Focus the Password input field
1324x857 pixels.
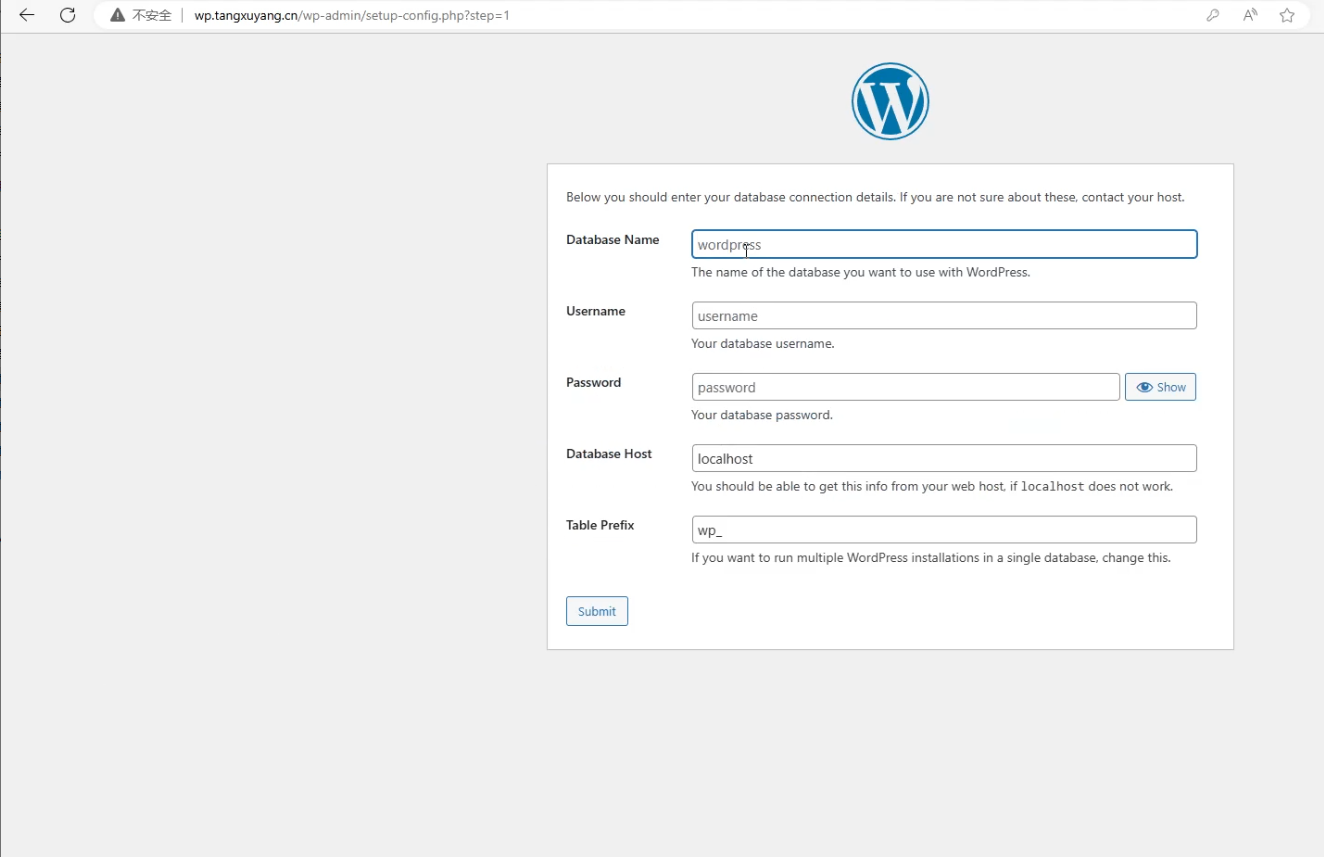point(905,387)
